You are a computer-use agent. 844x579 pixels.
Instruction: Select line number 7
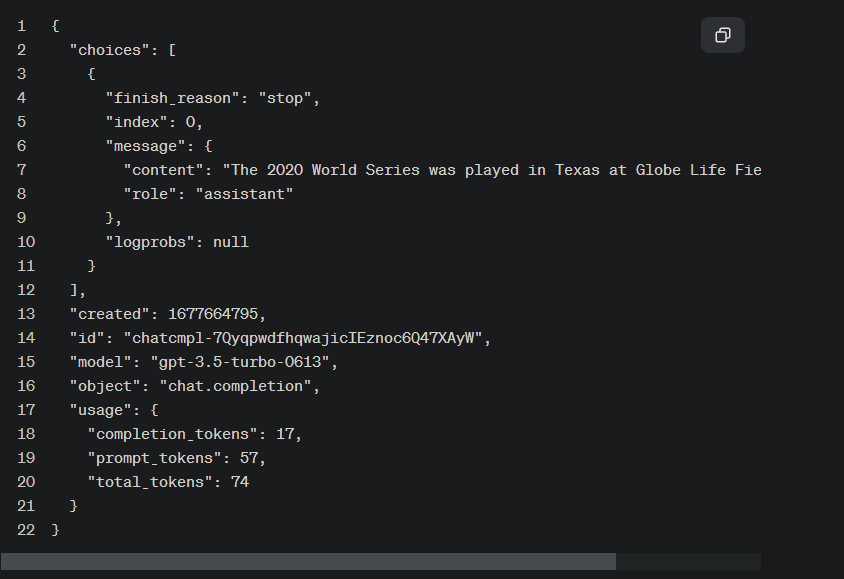(20, 169)
